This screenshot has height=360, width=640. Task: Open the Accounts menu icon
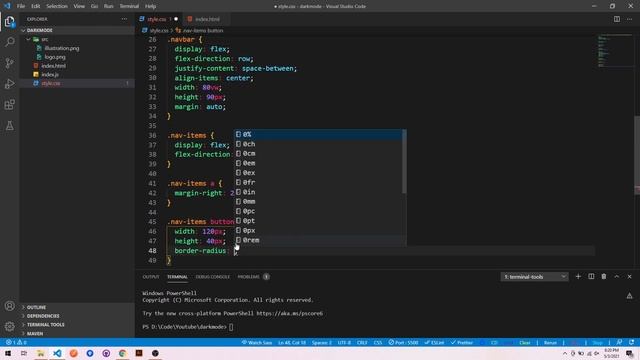pos(9,306)
